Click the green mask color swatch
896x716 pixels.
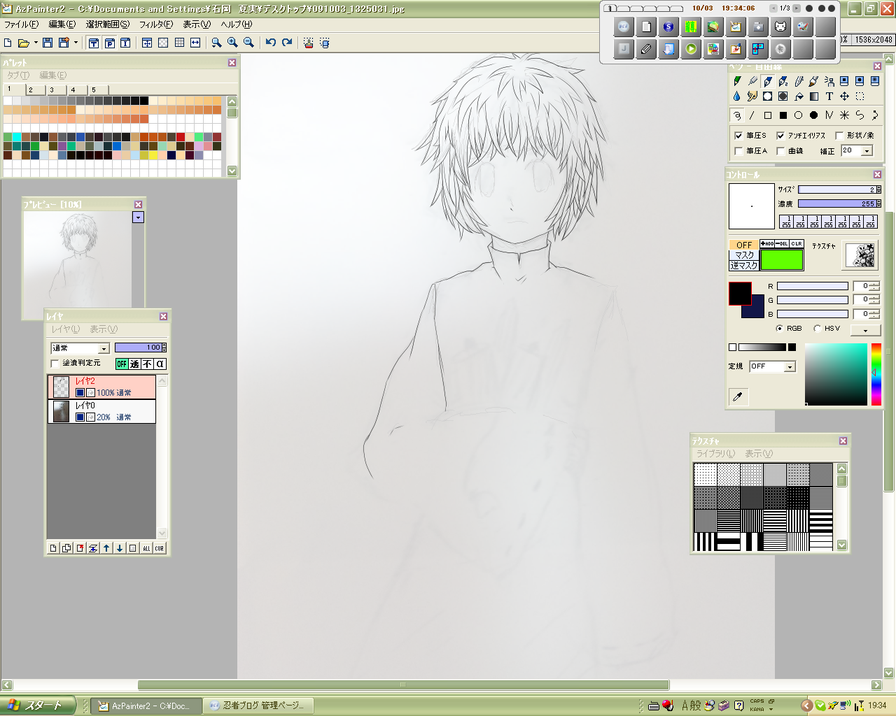[x=781, y=260]
